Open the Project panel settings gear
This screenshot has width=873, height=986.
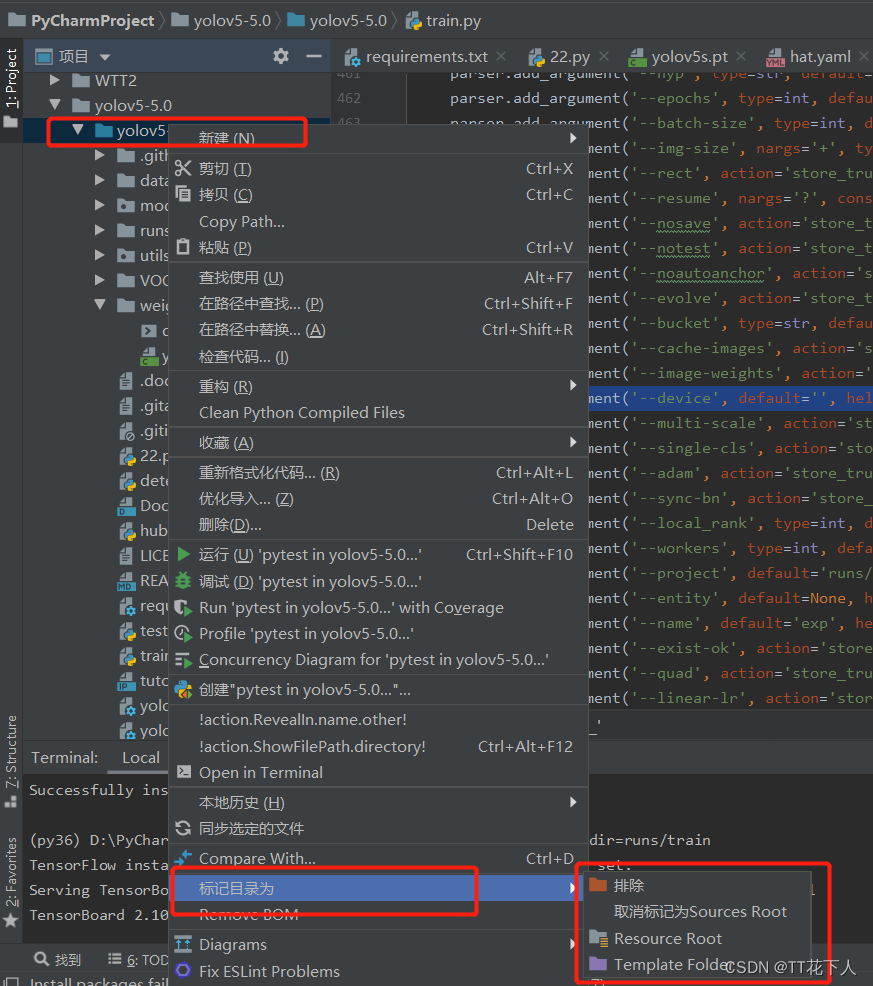pyautogui.click(x=283, y=57)
